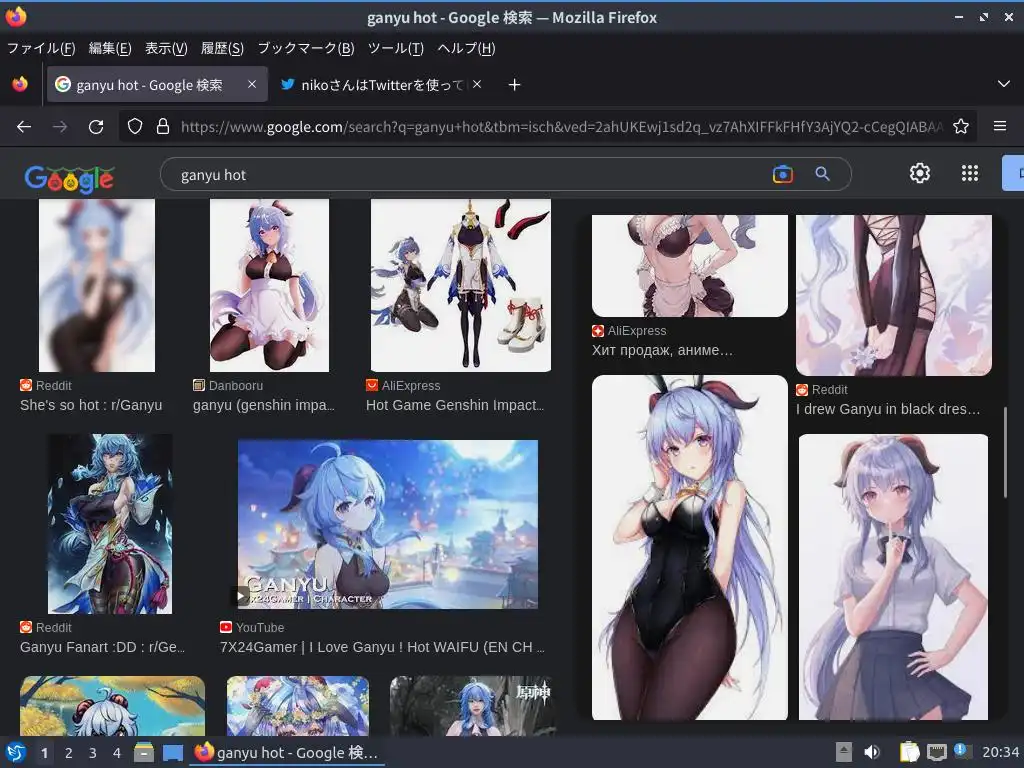Image resolution: width=1024 pixels, height=768 pixels.
Task: Open the Firefox hamburger menu
Action: pyautogui.click(x=999, y=126)
